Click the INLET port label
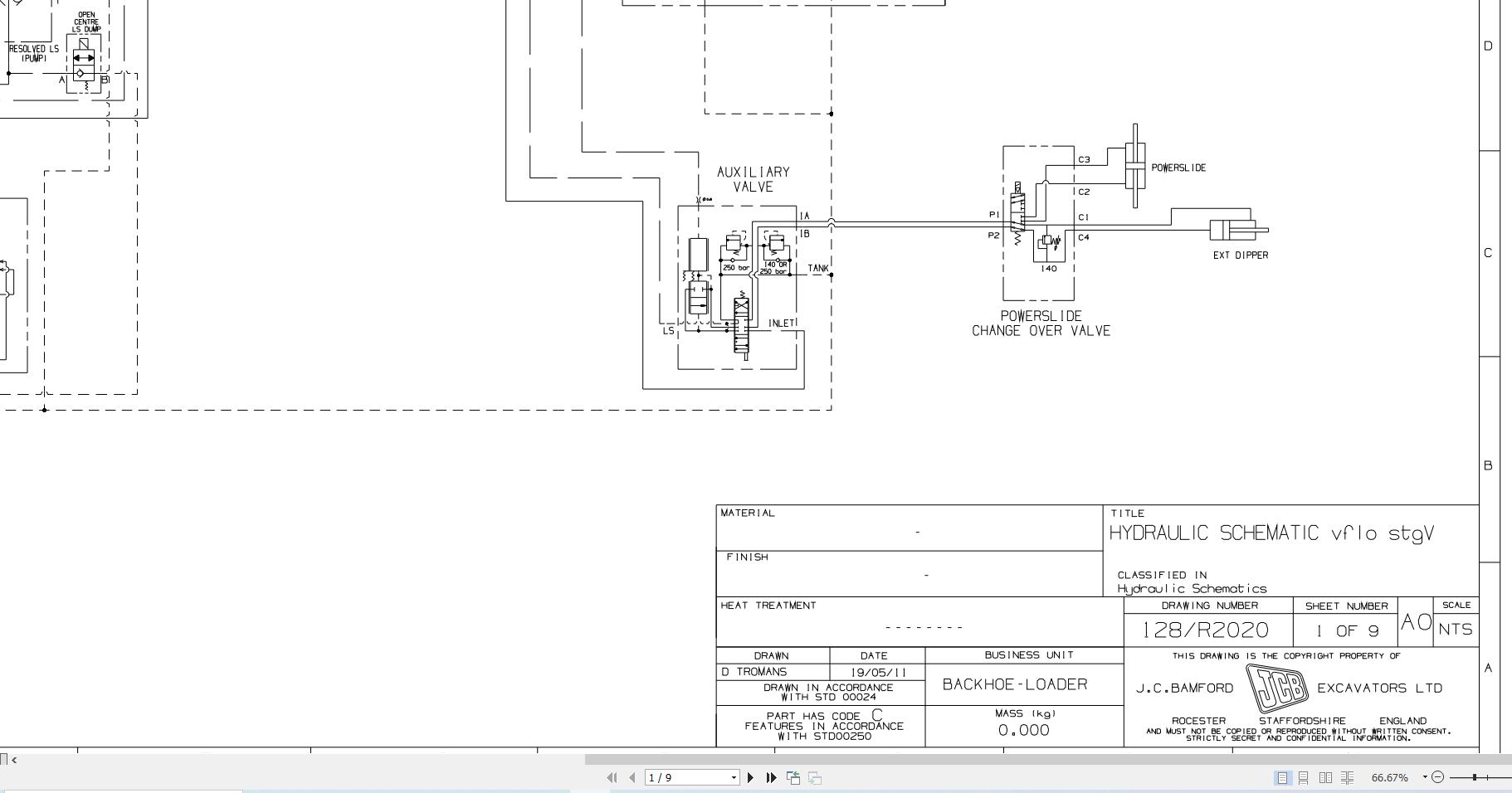 click(x=782, y=323)
